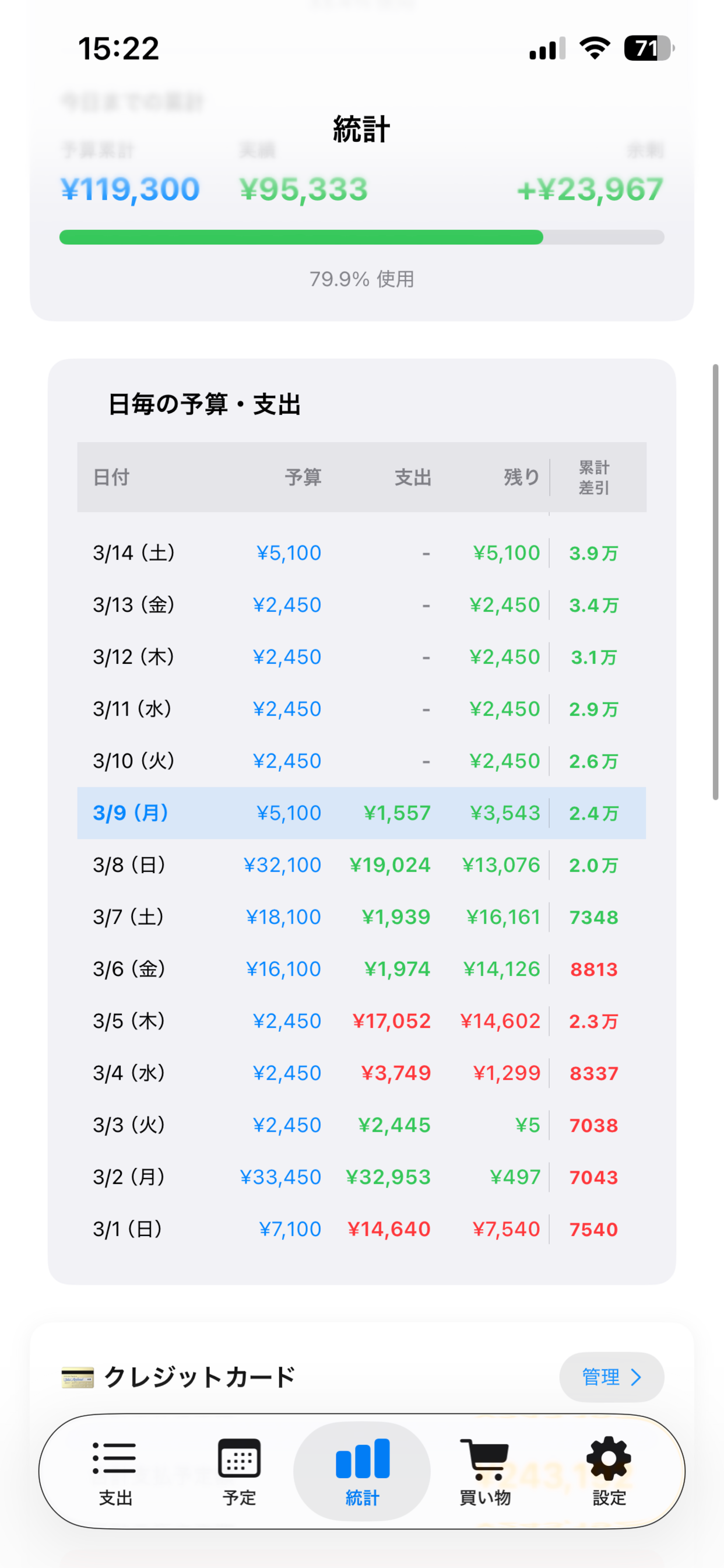Tap the 支出 column header in table
The image size is (724, 1568).
point(413,477)
